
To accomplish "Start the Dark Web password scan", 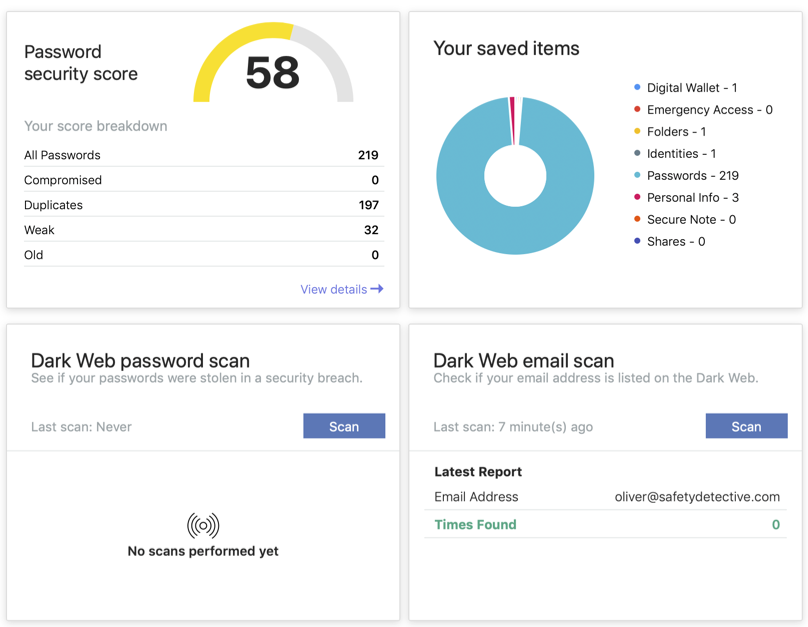I will coord(344,426).
